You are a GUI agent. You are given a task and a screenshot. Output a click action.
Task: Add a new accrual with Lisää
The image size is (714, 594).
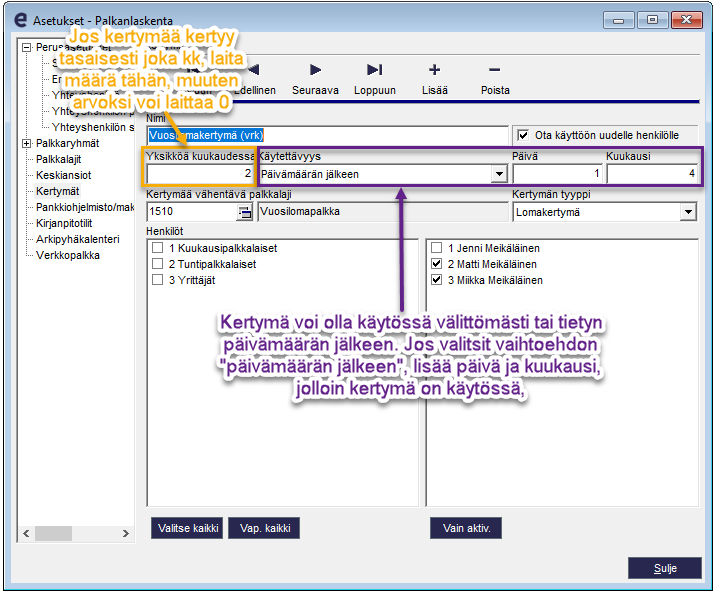pos(434,79)
